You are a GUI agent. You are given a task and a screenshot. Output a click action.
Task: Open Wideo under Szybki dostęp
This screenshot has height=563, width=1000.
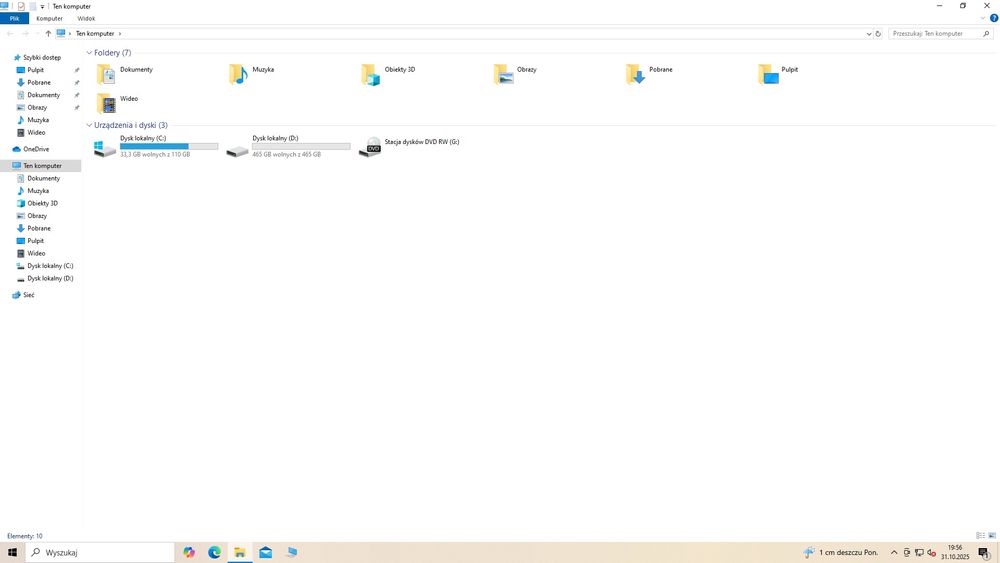coord(36,133)
